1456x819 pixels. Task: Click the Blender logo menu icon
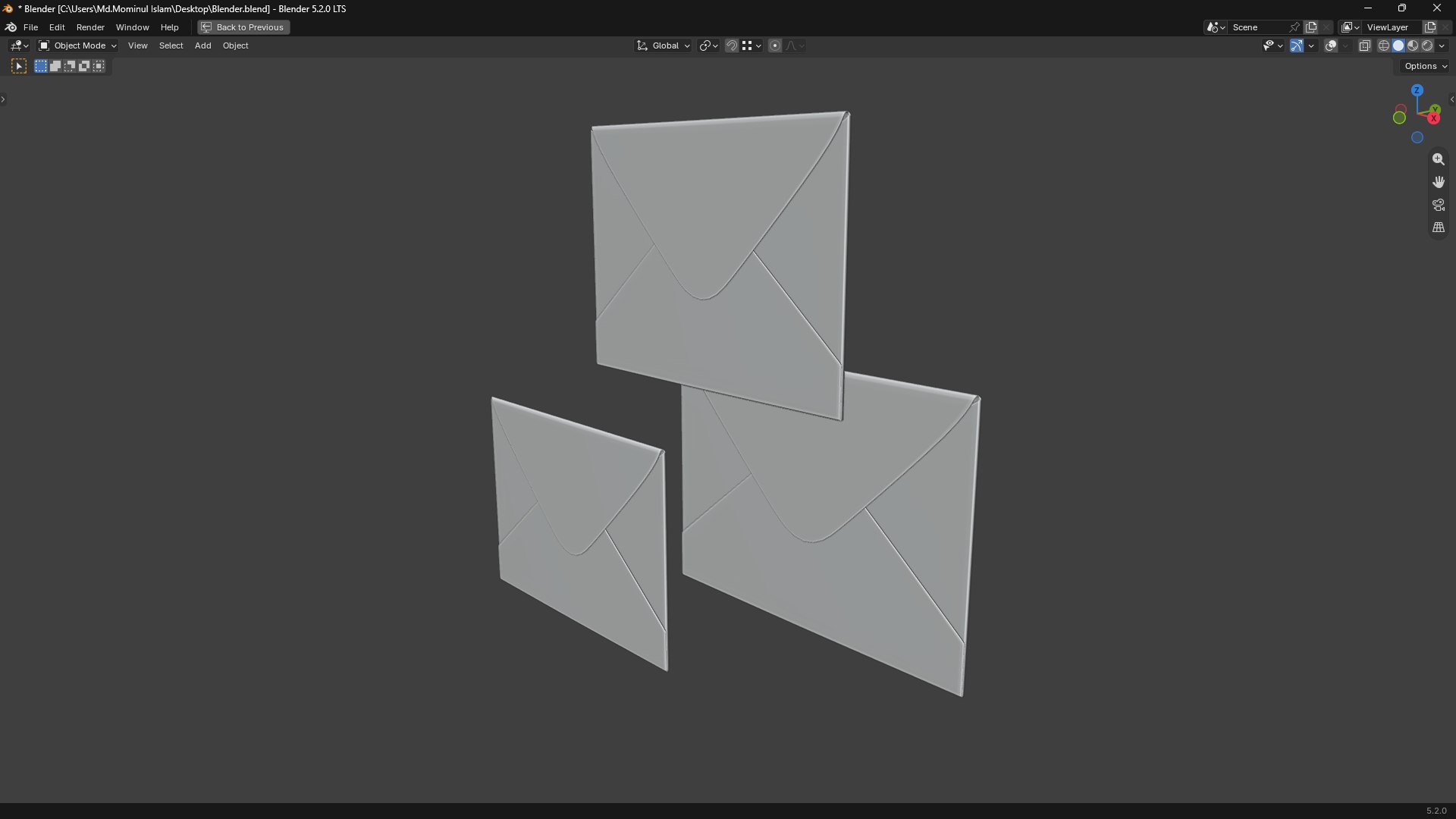tap(11, 27)
